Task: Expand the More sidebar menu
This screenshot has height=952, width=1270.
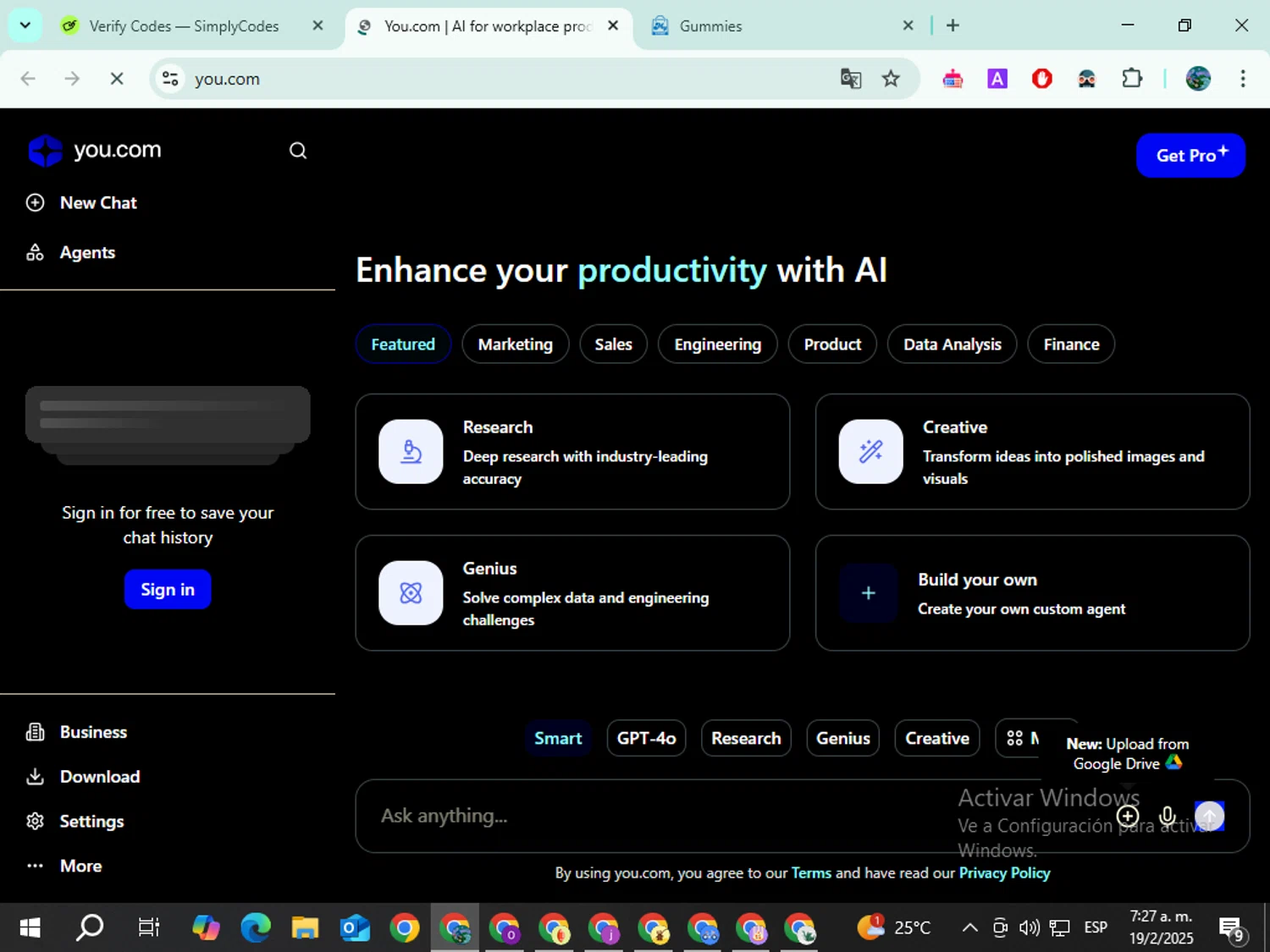Action: coord(64,866)
